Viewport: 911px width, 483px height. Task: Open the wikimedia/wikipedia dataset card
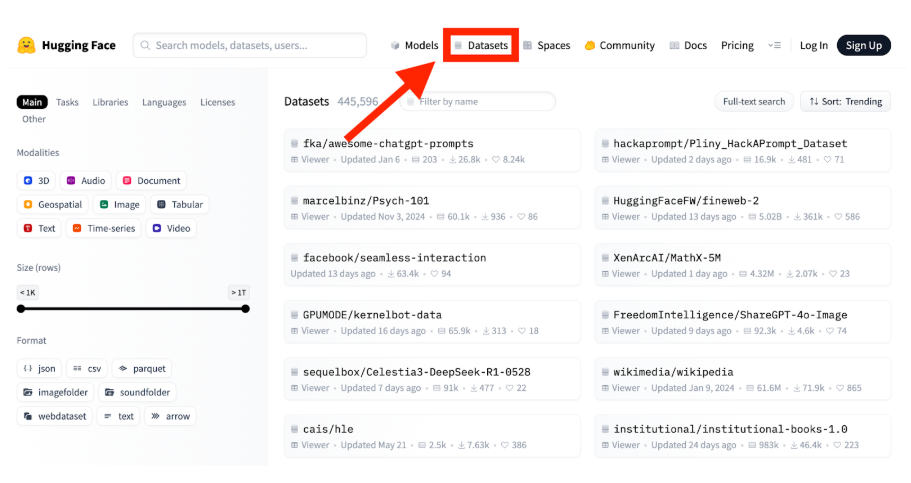click(742, 378)
